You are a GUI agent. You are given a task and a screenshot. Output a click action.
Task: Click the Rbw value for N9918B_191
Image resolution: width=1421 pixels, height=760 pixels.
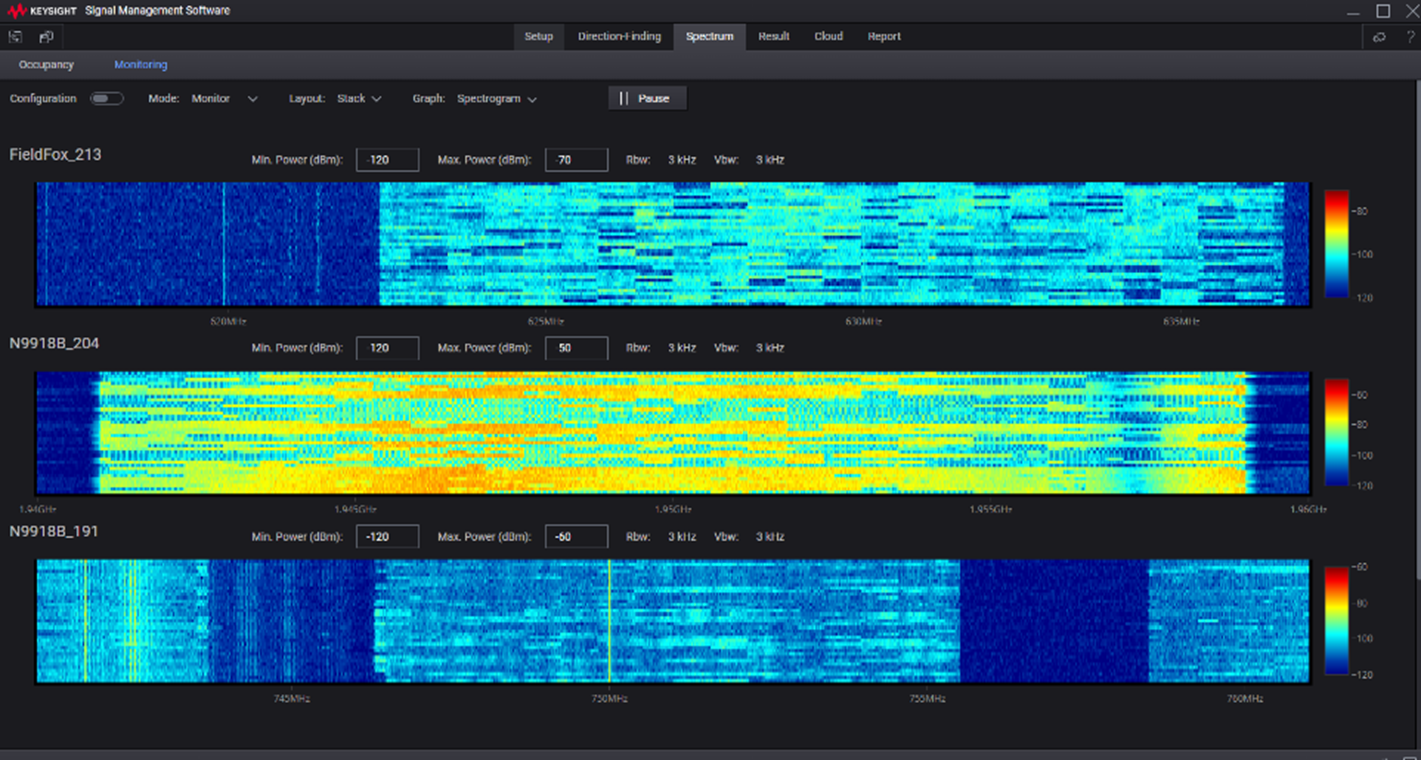pyautogui.click(x=682, y=537)
